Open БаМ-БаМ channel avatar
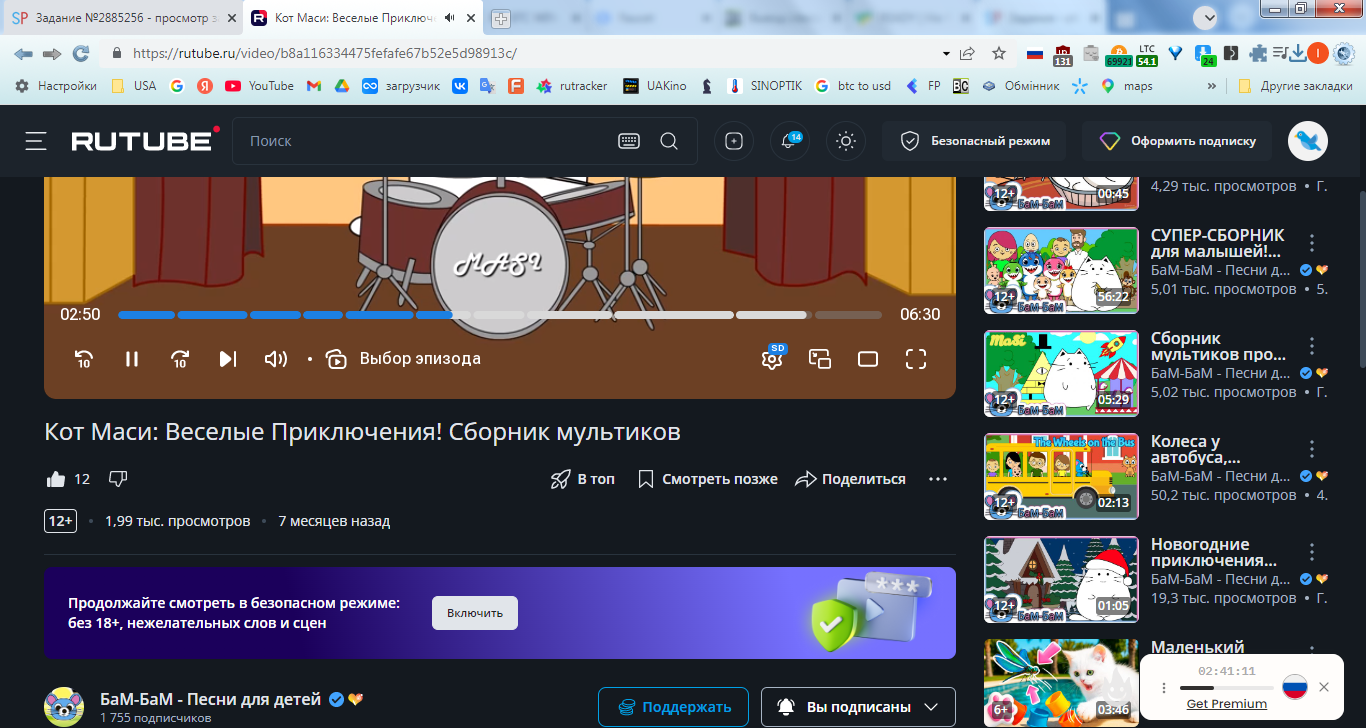The image size is (1366, 728). pyautogui.click(x=64, y=706)
